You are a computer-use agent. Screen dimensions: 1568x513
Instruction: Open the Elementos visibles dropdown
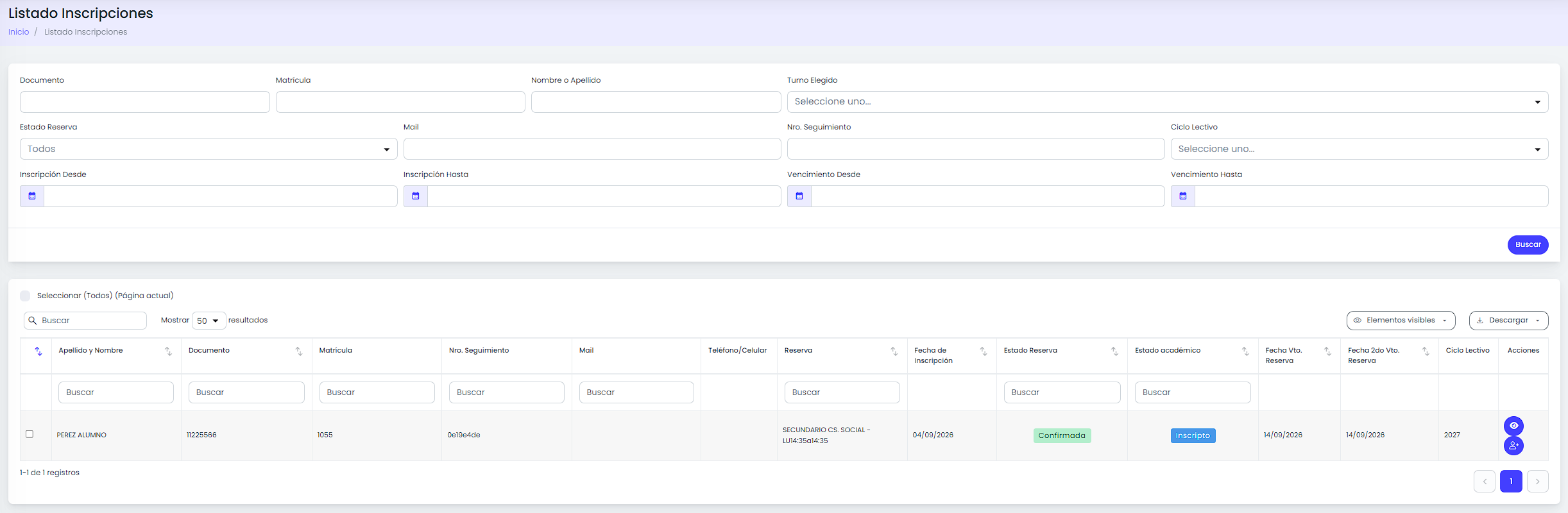click(x=1401, y=321)
